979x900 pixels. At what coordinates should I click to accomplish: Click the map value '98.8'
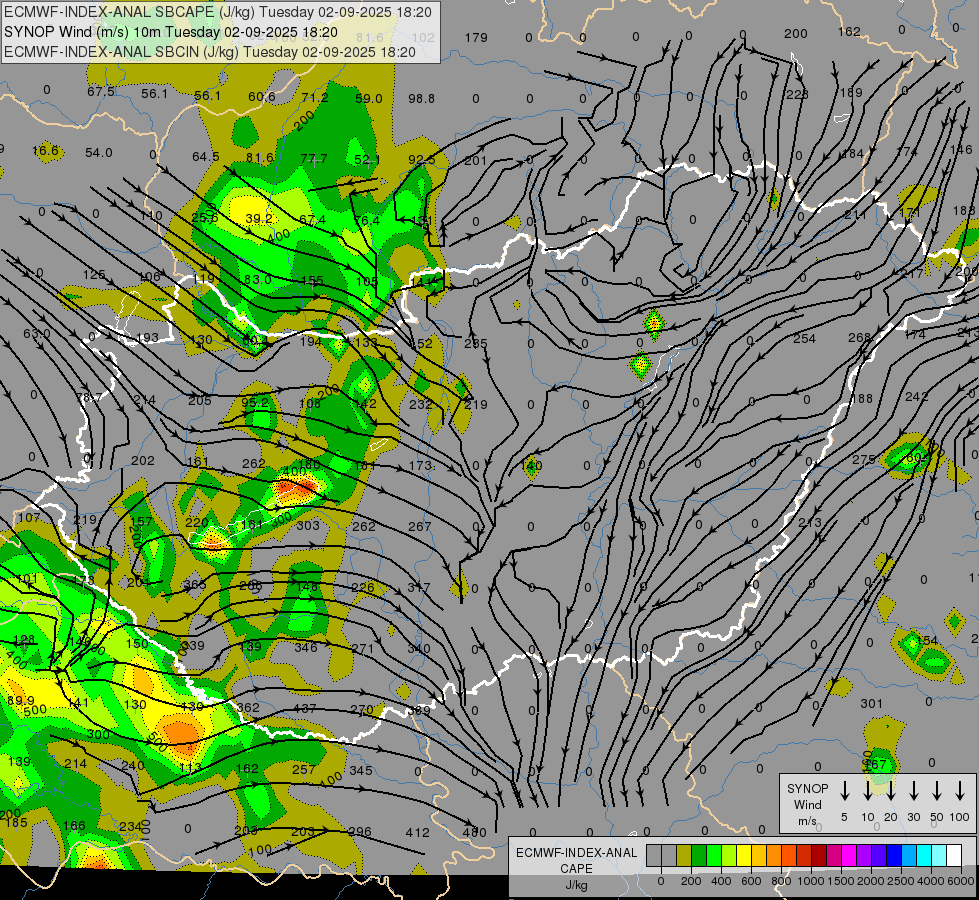pyautogui.click(x=421, y=99)
